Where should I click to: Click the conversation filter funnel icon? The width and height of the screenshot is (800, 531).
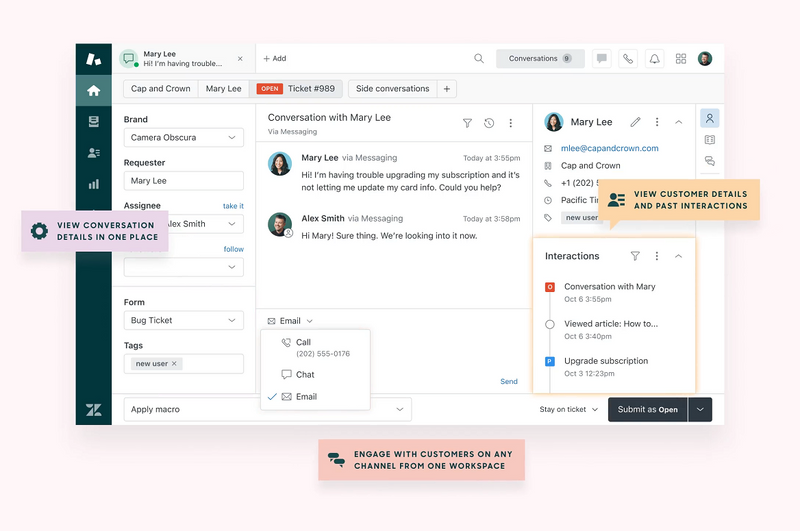pyautogui.click(x=467, y=123)
